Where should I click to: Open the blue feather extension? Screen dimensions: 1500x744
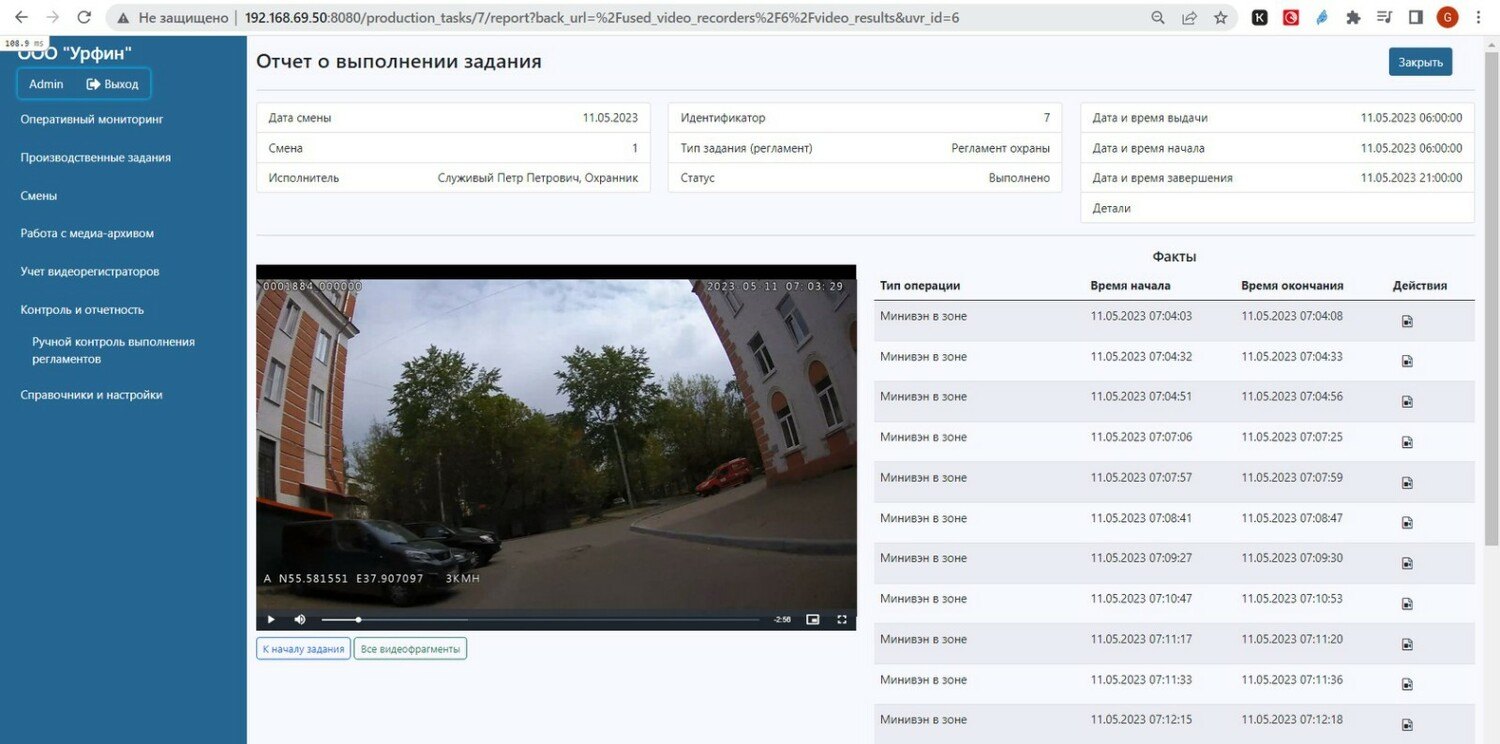click(1322, 17)
